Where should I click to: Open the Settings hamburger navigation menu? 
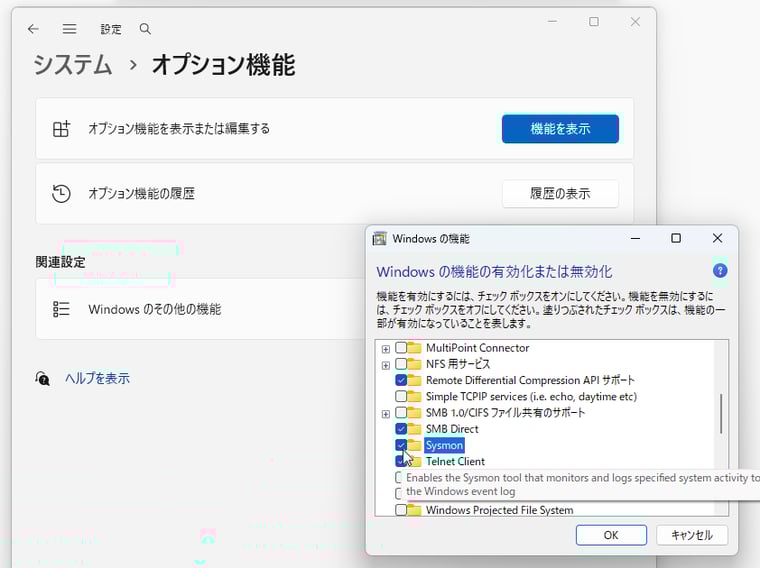(x=69, y=29)
